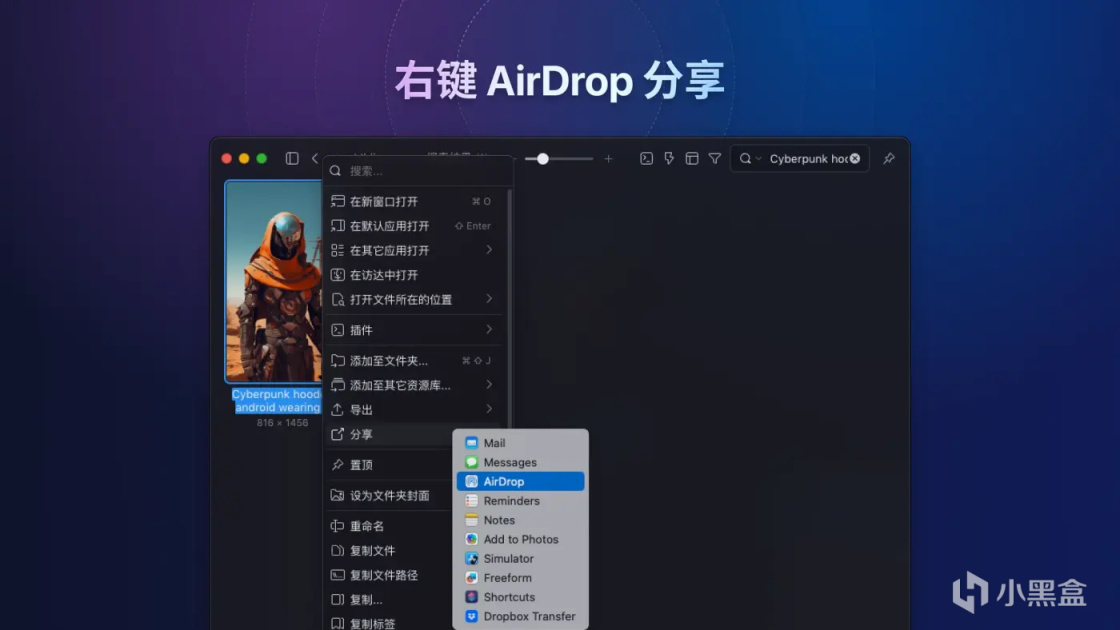Share to Reminders
Image resolution: width=1120 pixels, height=630 pixels.
520,501
